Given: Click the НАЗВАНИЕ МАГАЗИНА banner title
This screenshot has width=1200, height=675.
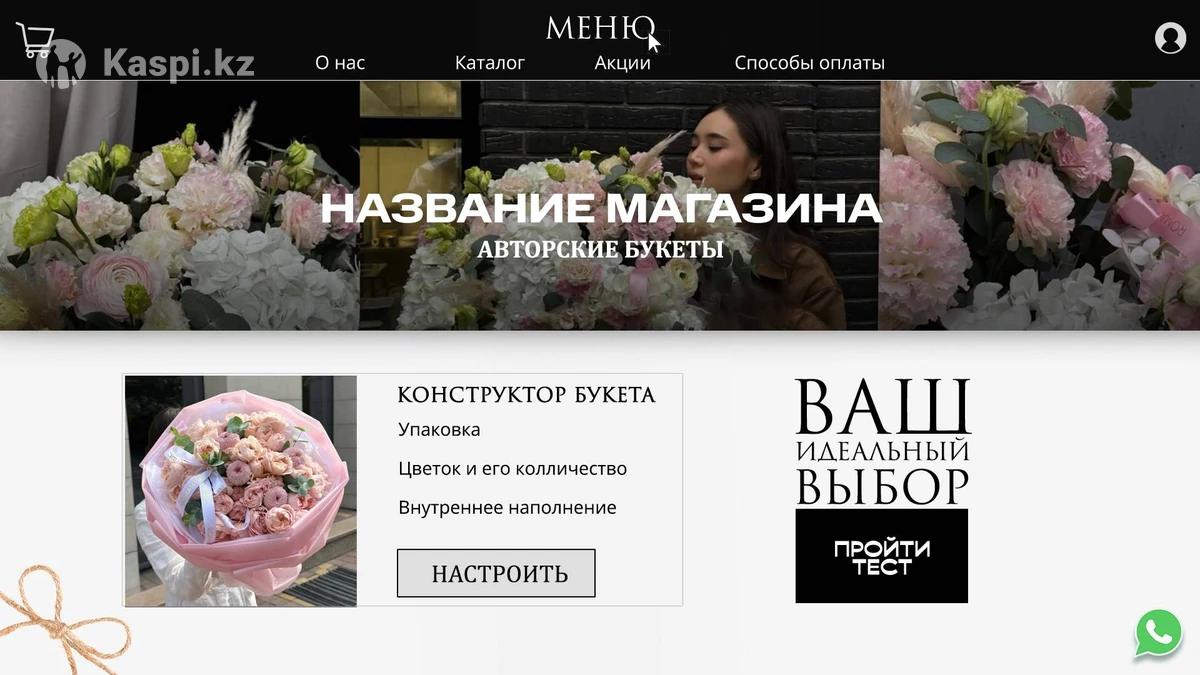Looking at the screenshot, I should [x=601, y=209].
